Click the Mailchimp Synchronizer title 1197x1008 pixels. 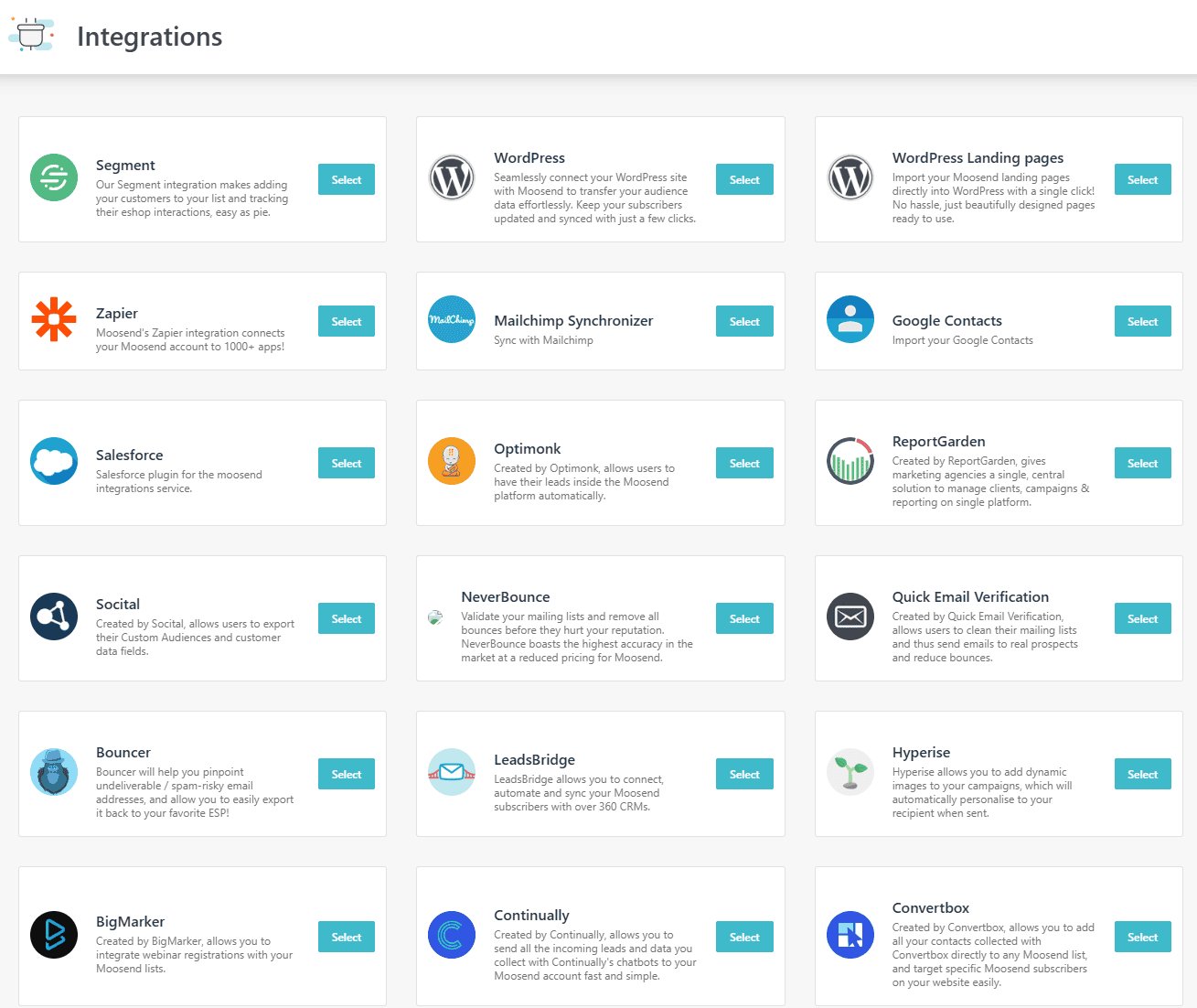pyautogui.click(x=573, y=321)
